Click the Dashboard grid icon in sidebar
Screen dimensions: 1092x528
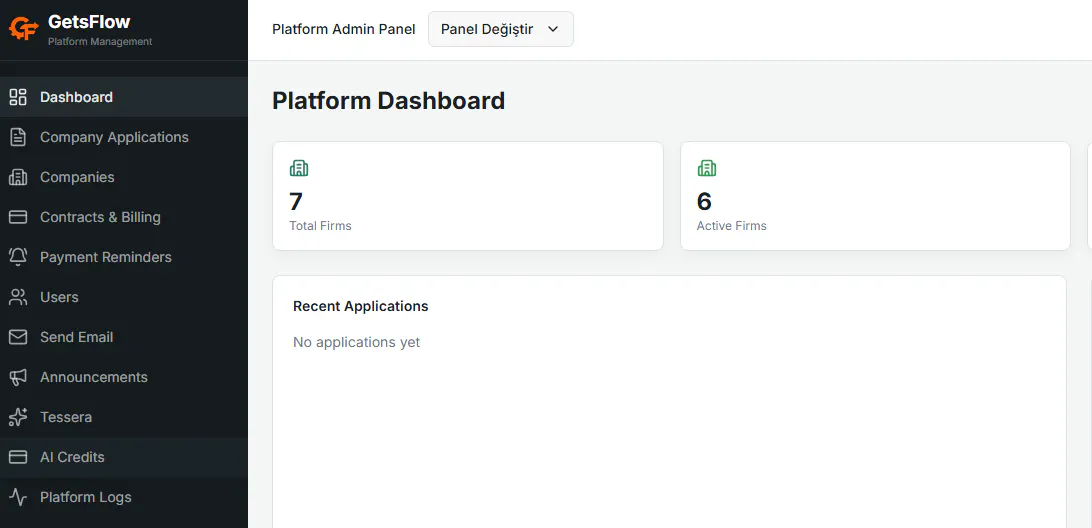point(17,97)
